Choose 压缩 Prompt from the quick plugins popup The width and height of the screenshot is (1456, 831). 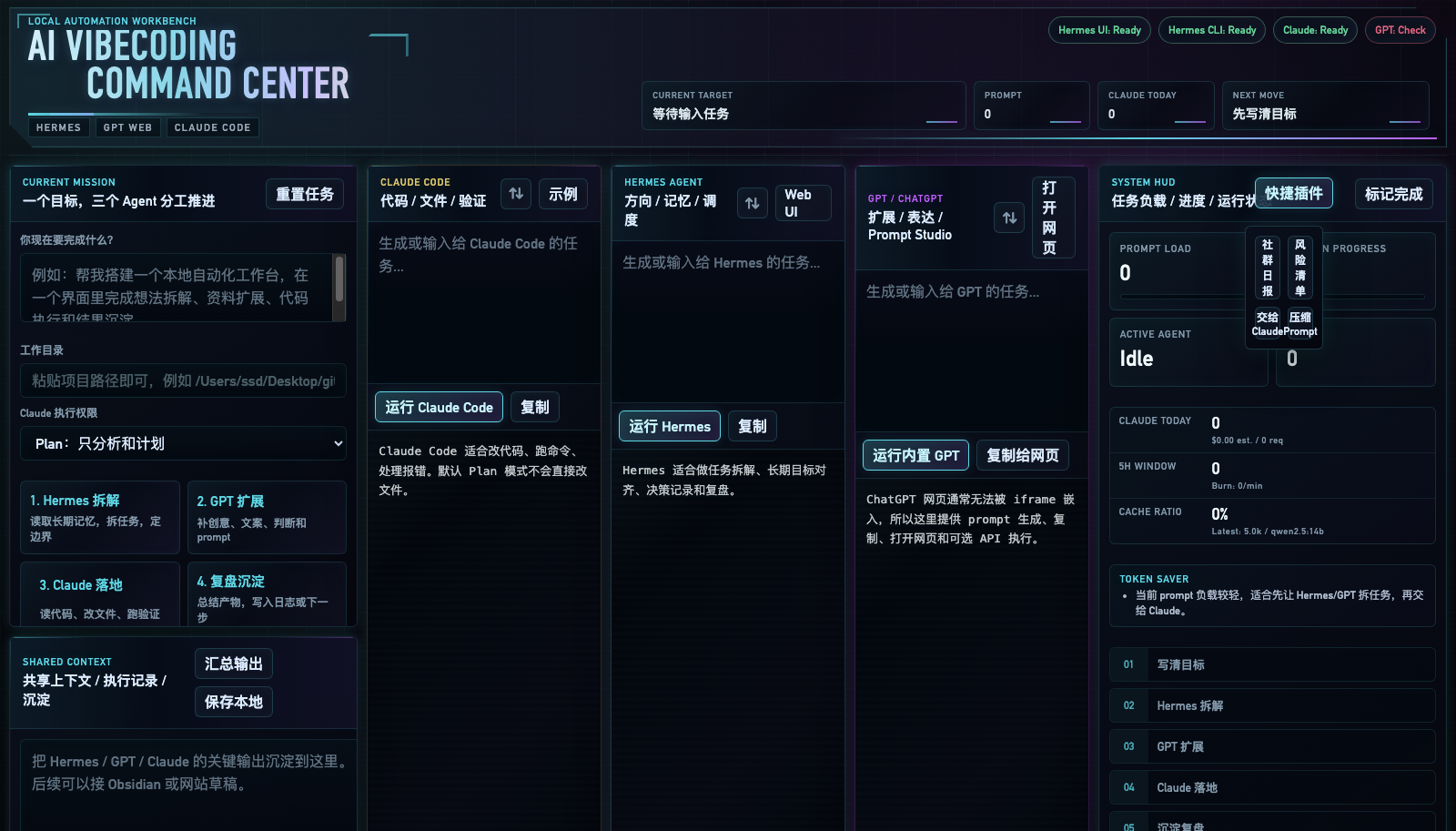coord(1300,324)
